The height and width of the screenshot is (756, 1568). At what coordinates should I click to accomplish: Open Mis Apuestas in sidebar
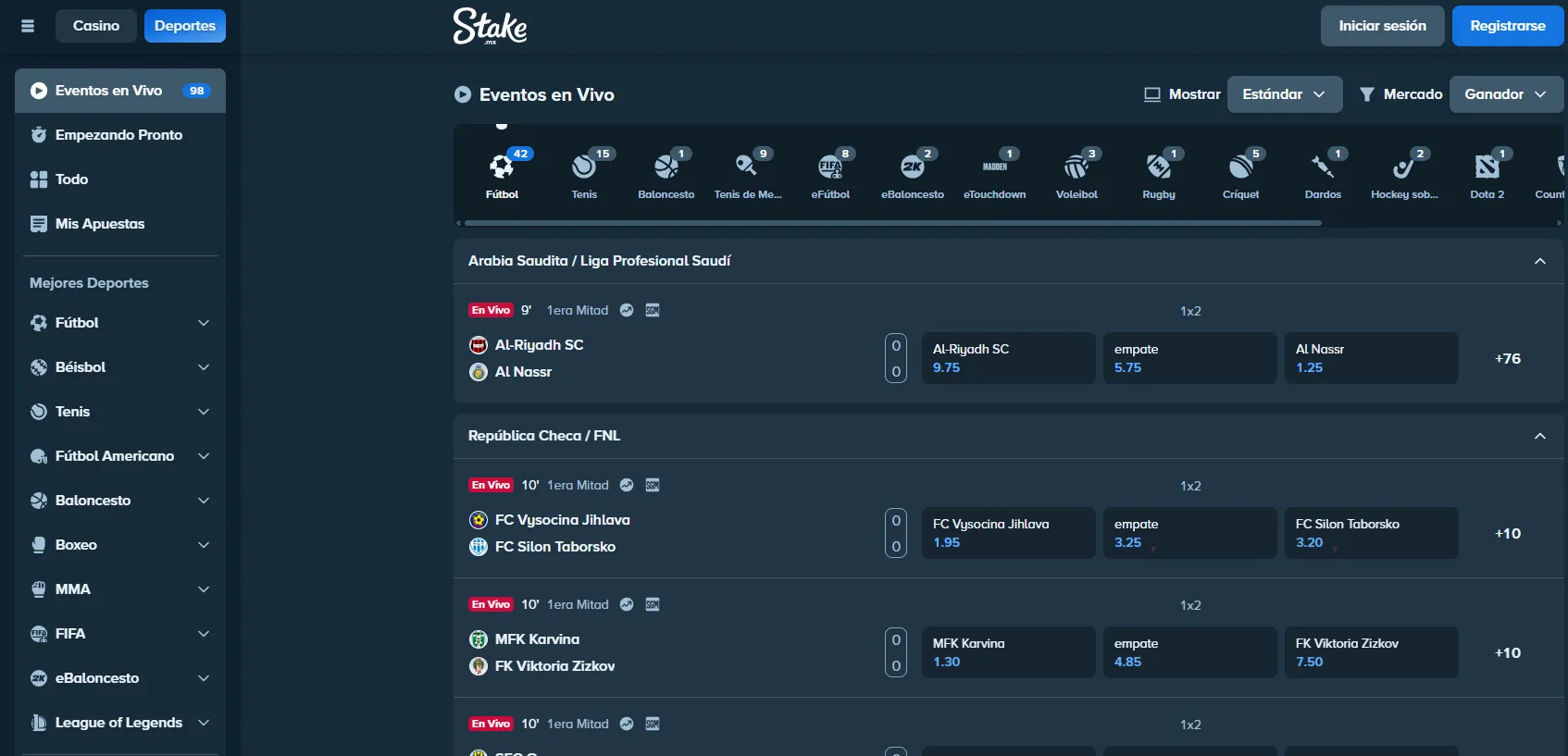coord(120,224)
